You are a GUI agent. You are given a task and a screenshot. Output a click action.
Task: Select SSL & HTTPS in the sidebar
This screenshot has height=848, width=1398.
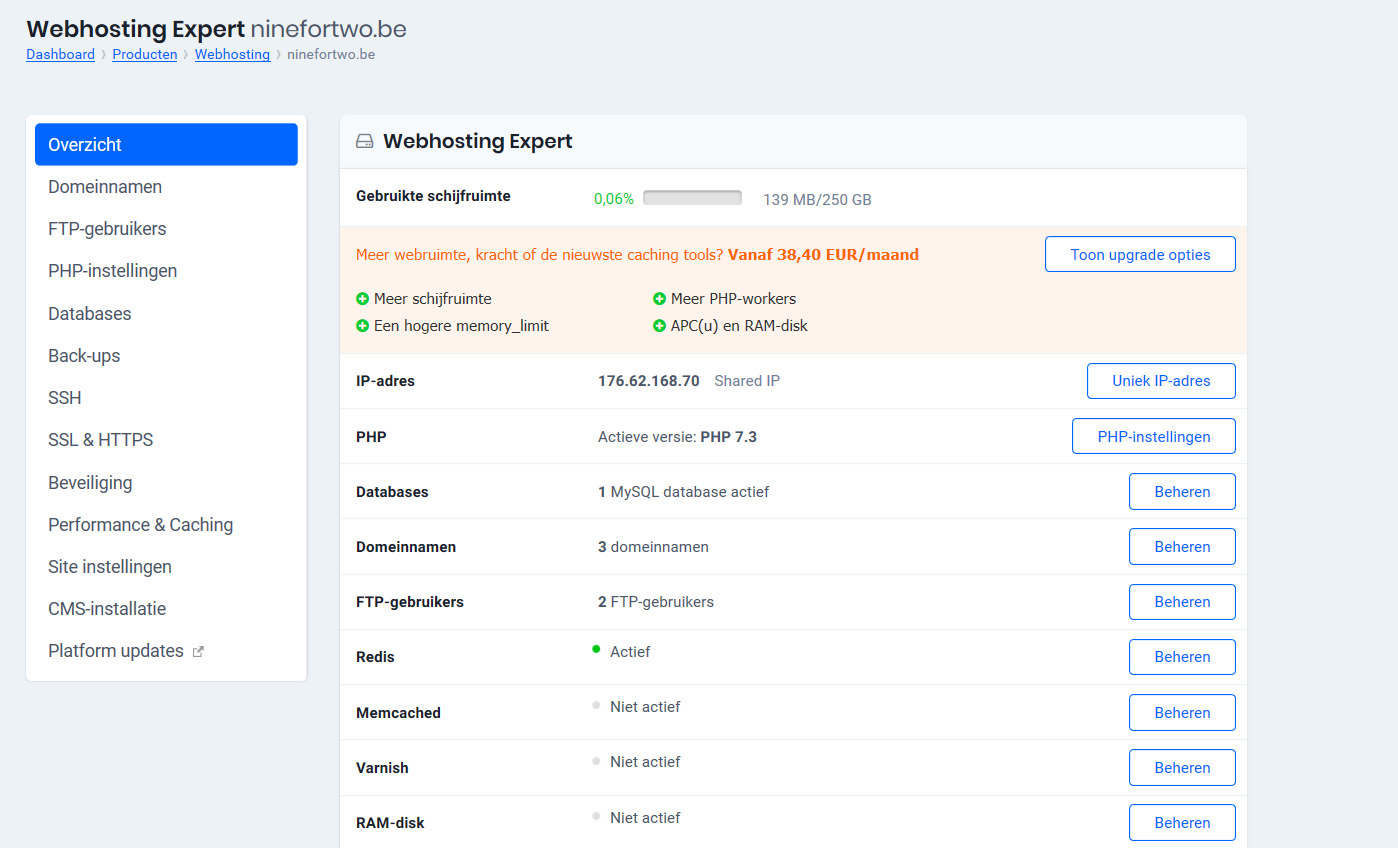point(101,440)
